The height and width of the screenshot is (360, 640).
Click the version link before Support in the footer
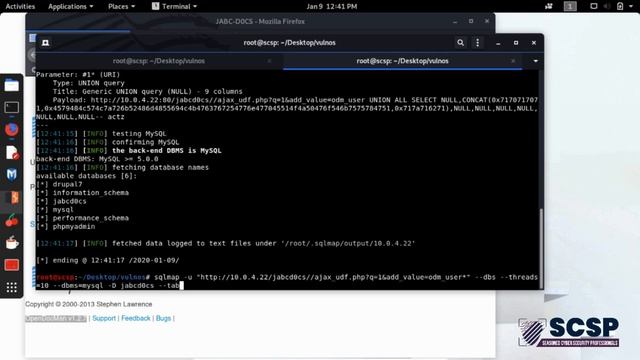56,318
